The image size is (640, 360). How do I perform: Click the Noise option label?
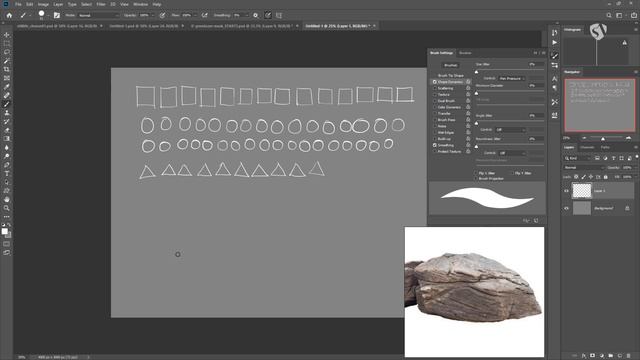pos(442,126)
